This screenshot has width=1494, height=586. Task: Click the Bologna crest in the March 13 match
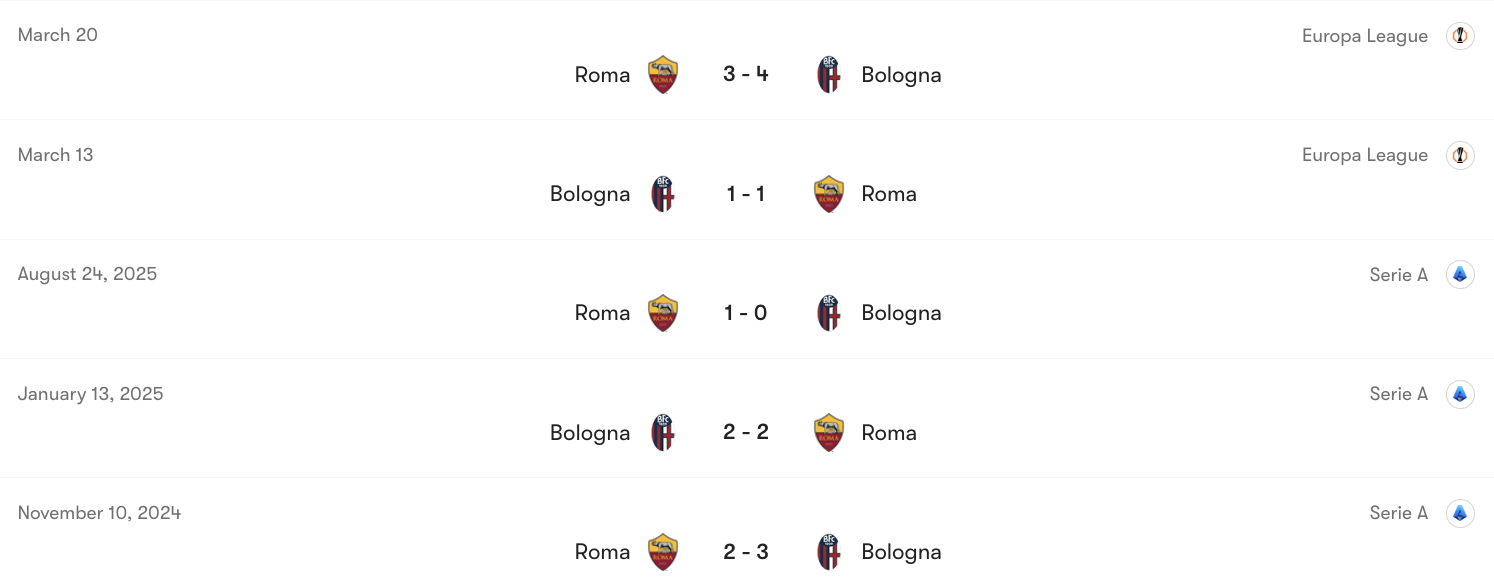[x=663, y=192]
